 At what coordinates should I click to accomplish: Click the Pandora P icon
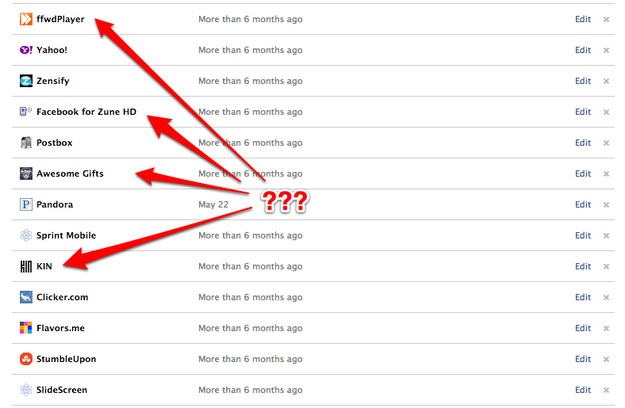[26, 204]
